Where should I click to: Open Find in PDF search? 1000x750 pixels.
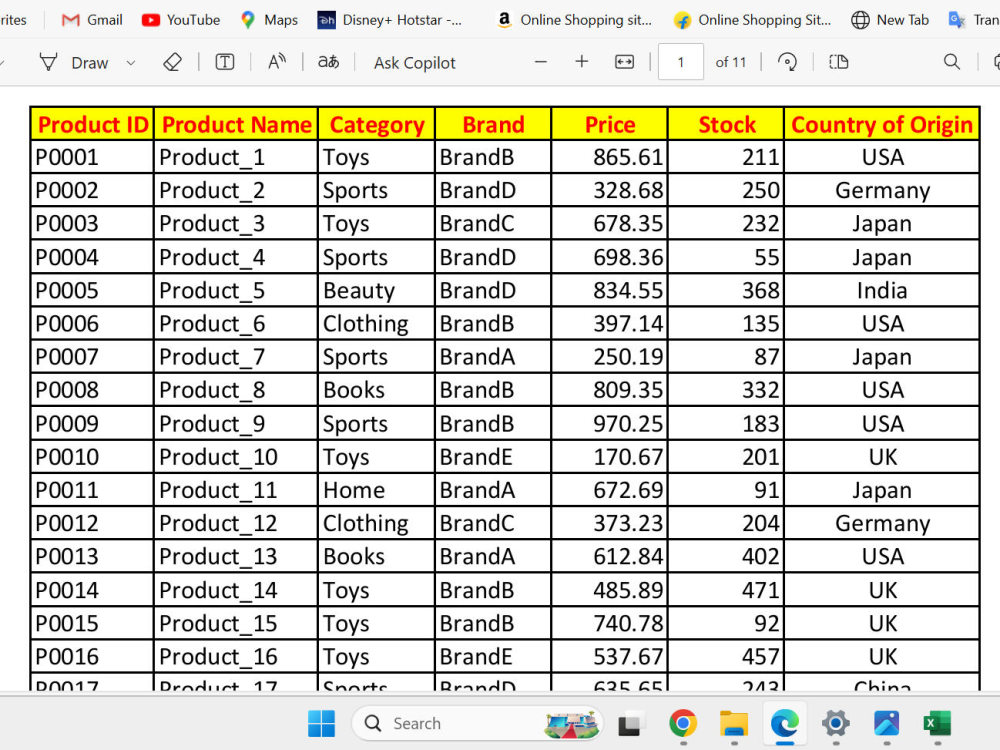point(952,62)
